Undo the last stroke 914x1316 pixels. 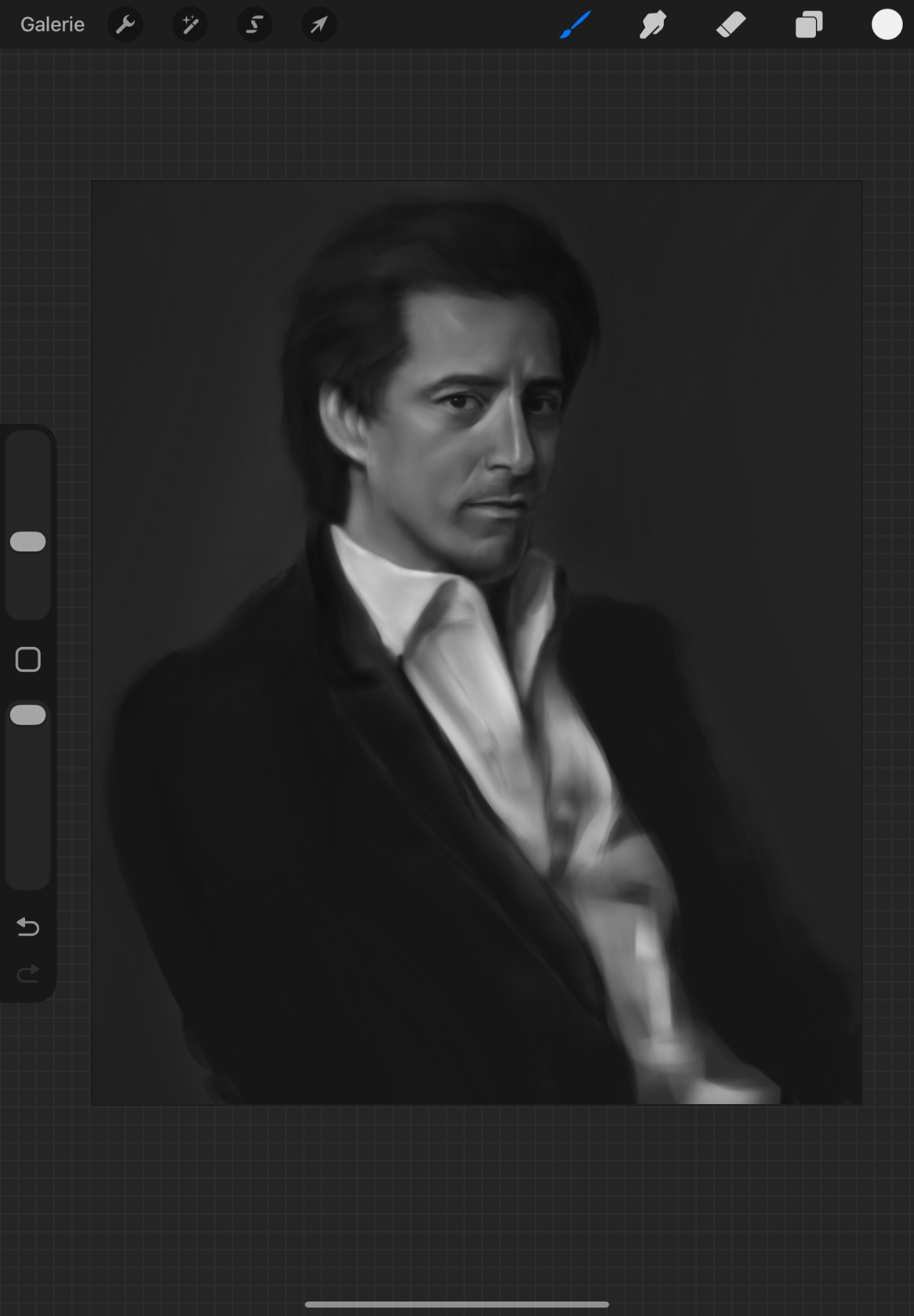point(28,927)
